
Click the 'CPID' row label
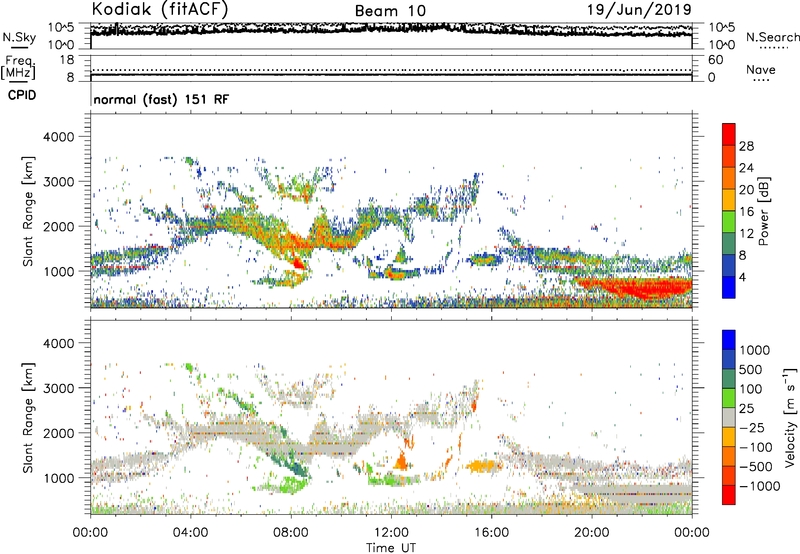coord(22,95)
